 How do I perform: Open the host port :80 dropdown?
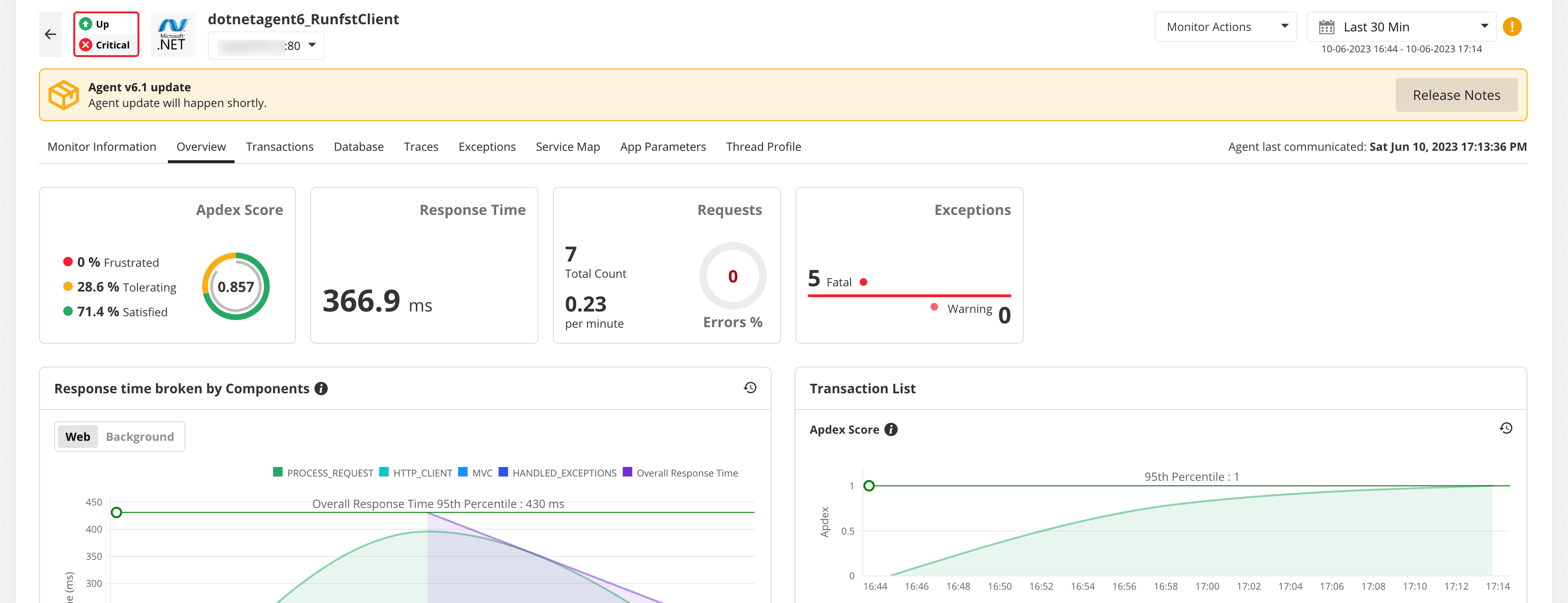[311, 45]
